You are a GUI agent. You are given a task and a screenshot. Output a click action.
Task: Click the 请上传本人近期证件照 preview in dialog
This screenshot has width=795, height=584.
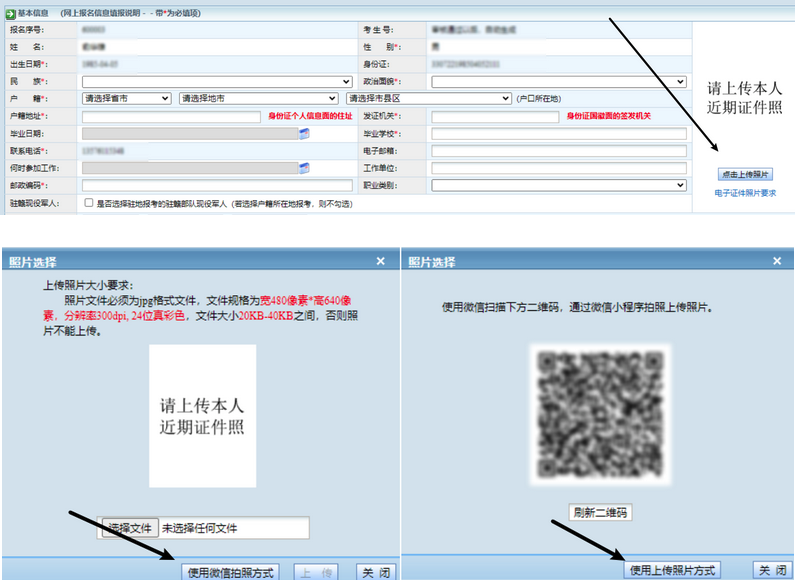click(x=202, y=416)
